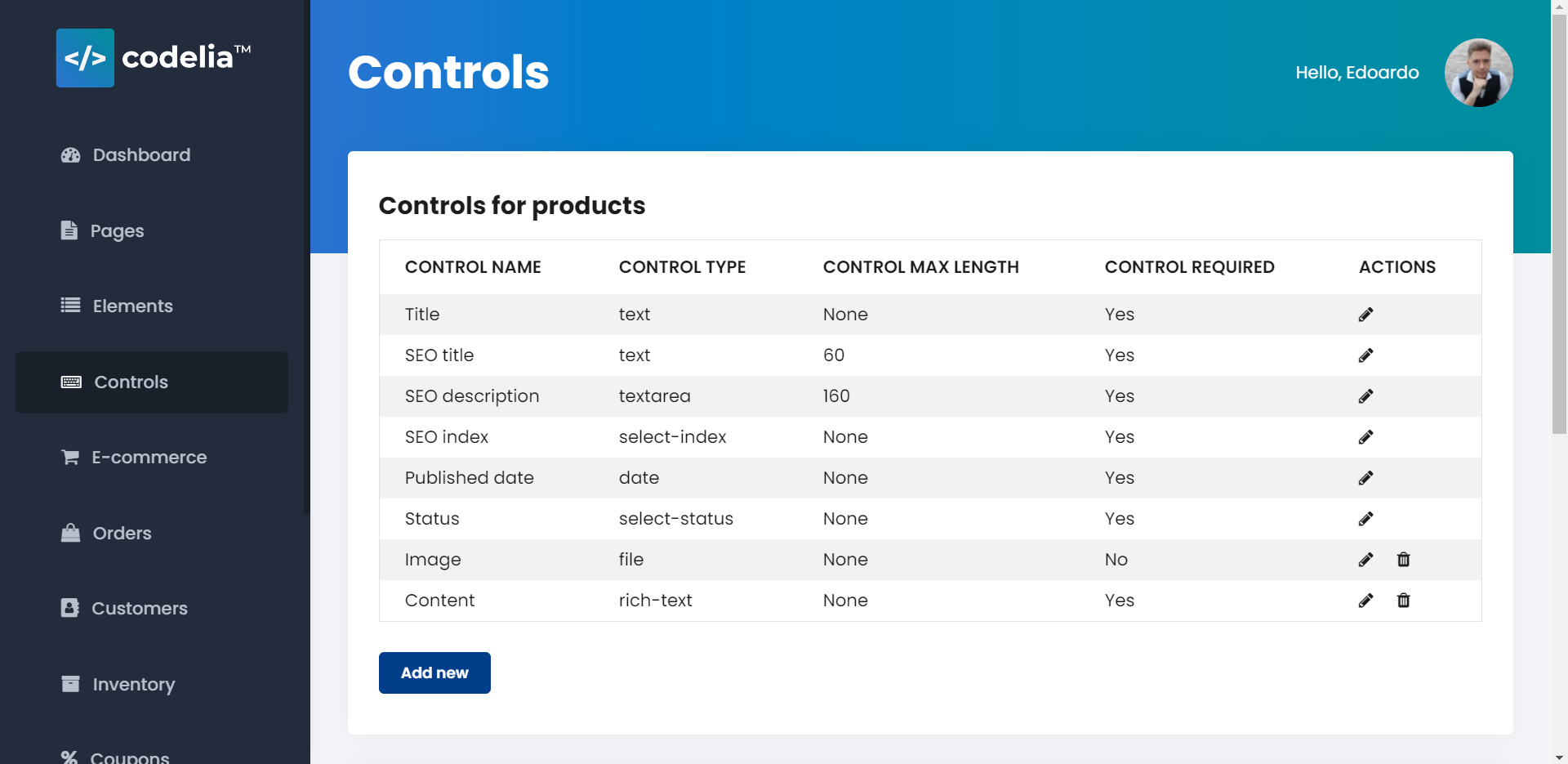The height and width of the screenshot is (764, 1568).
Task: Open Elements in the sidebar
Action: click(x=132, y=306)
